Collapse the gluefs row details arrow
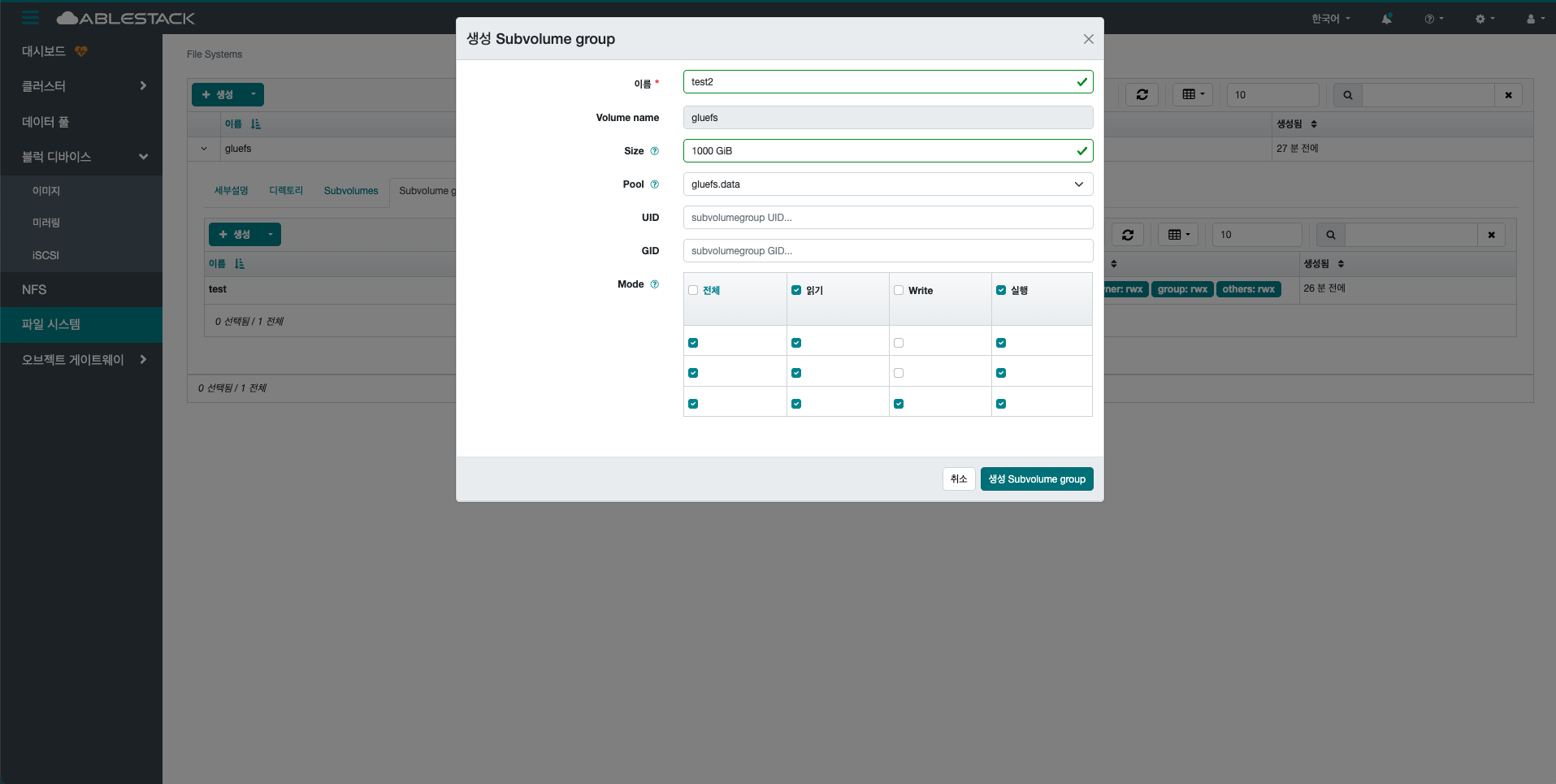Screen dimensions: 1556x784 pyautogui.click(x=204, y=149)
